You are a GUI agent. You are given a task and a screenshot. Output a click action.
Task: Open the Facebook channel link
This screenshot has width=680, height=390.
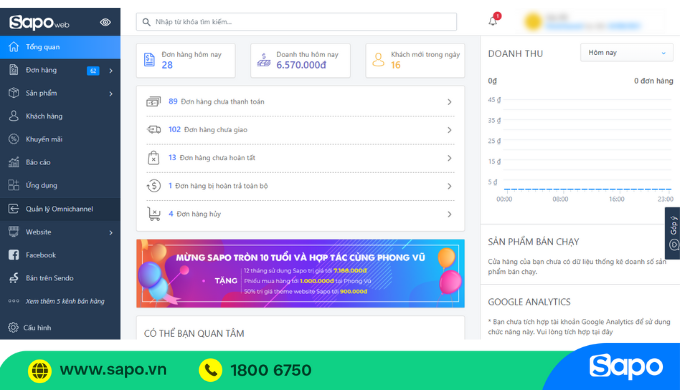click(x=41, y=255)
